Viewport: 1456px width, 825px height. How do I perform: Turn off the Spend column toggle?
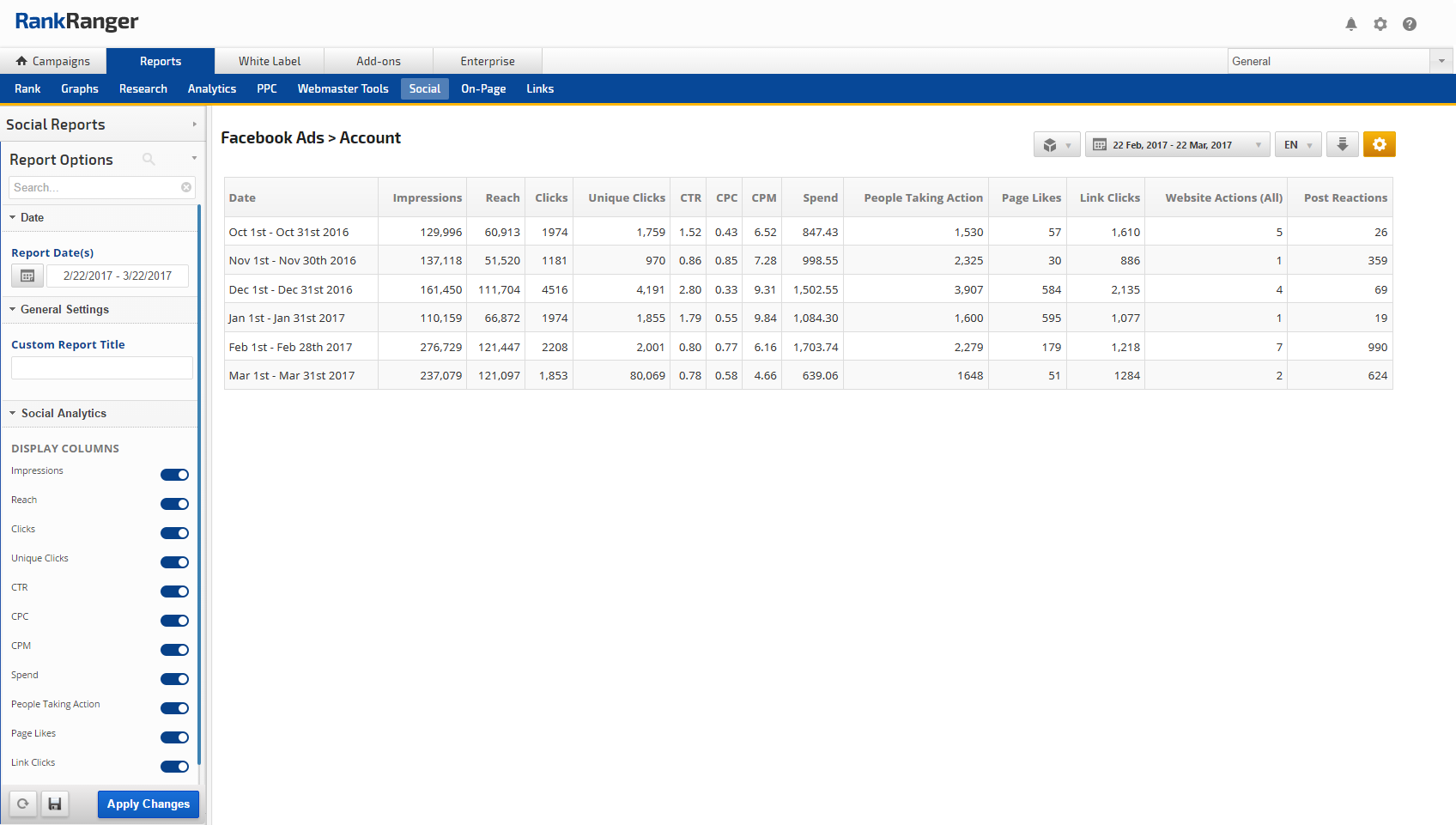[x=174, y=679]
